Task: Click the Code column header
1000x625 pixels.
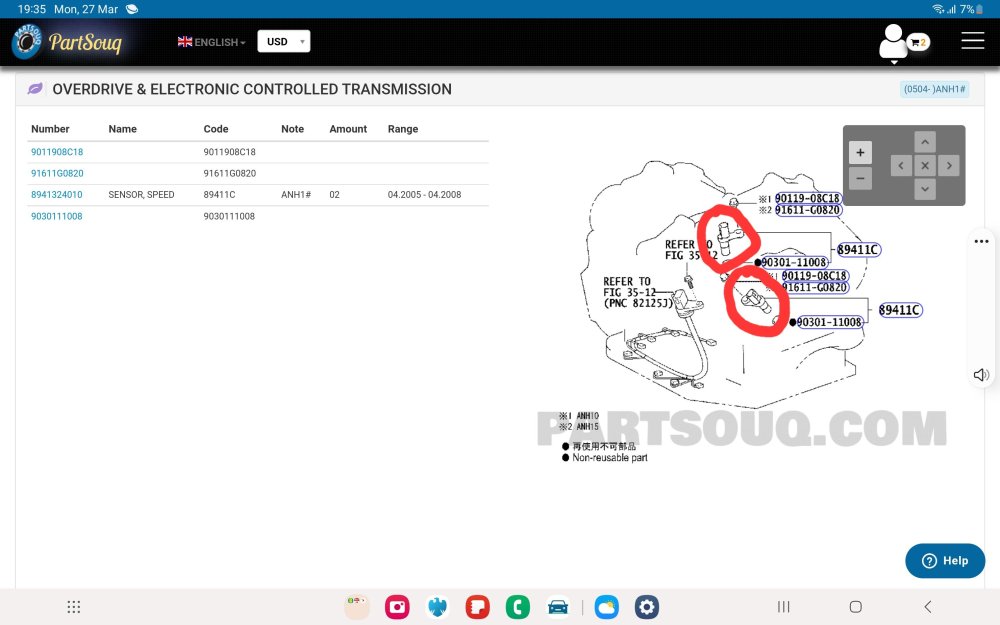Action: click(x=216, y=129)
